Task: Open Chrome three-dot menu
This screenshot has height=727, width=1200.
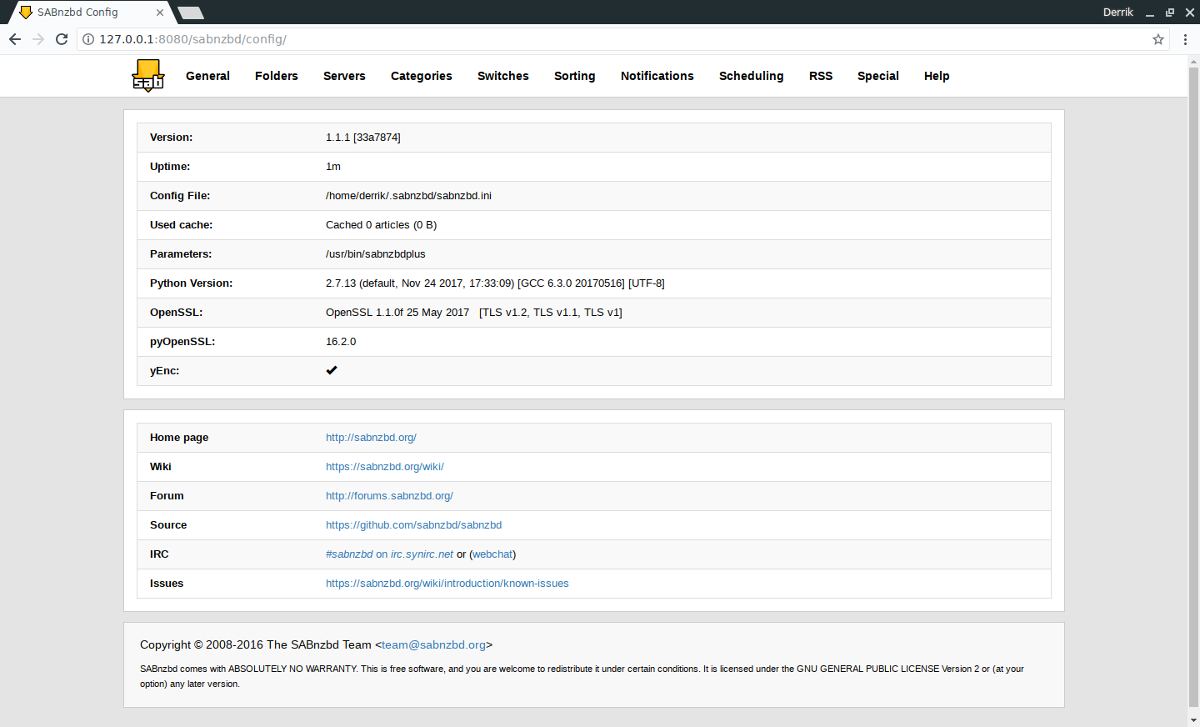Action: click(1185, 39)
